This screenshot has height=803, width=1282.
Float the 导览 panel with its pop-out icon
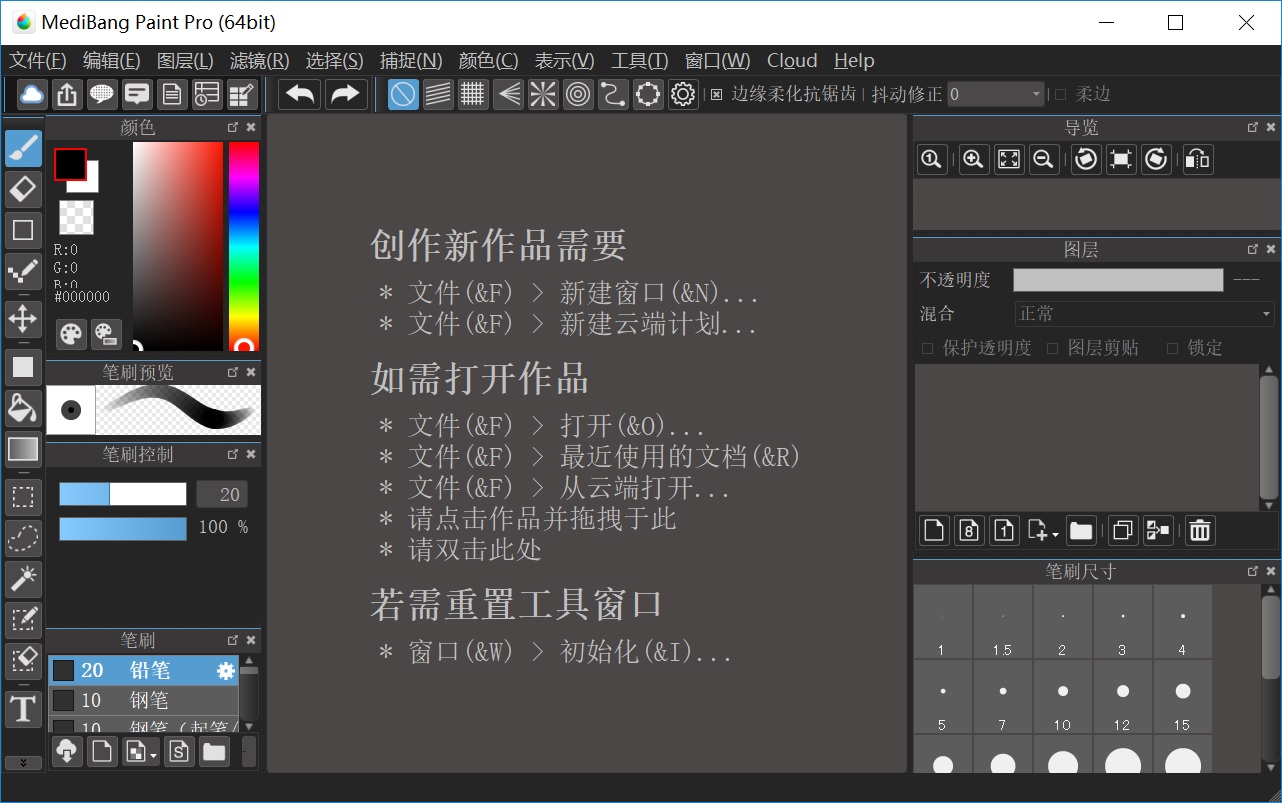click(x=1253, y=127)
